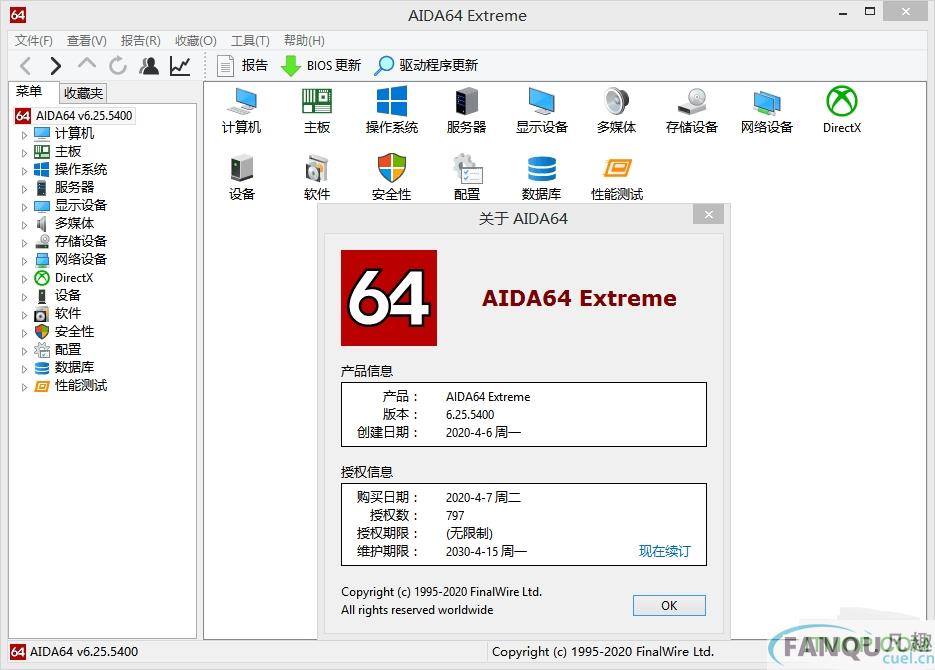This screenshot has width=935, height=670.
Task: Expand the 网络设备 tree node arrow
Action: (24, 260)
